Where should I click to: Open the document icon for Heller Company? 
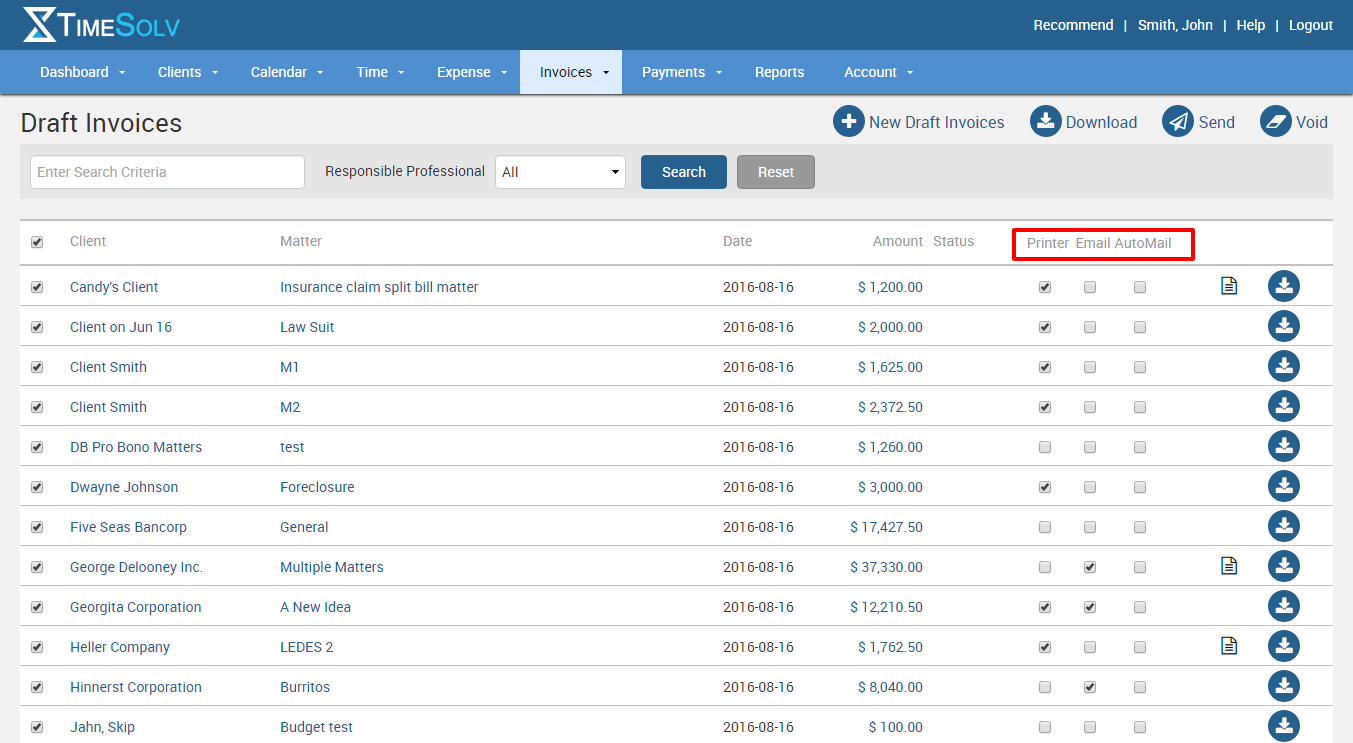click(1229, 646)
